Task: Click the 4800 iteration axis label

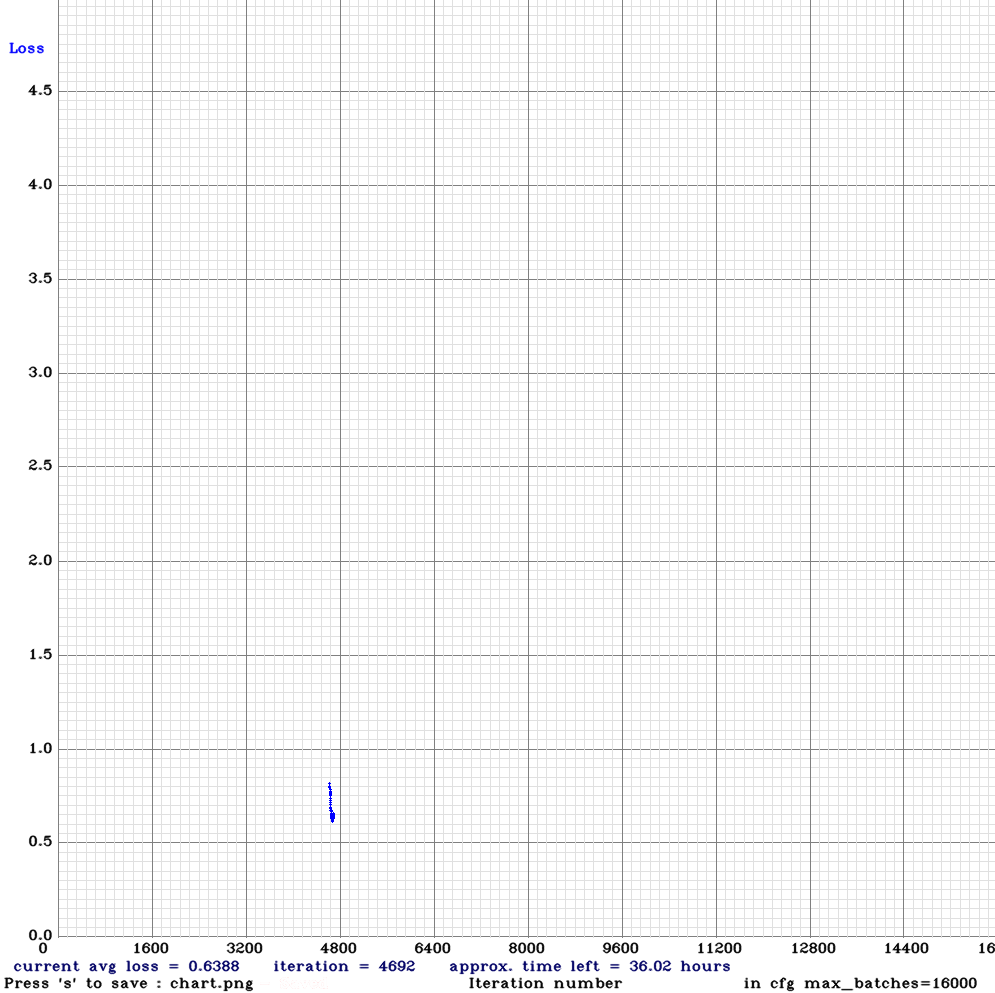Action: 339,949
